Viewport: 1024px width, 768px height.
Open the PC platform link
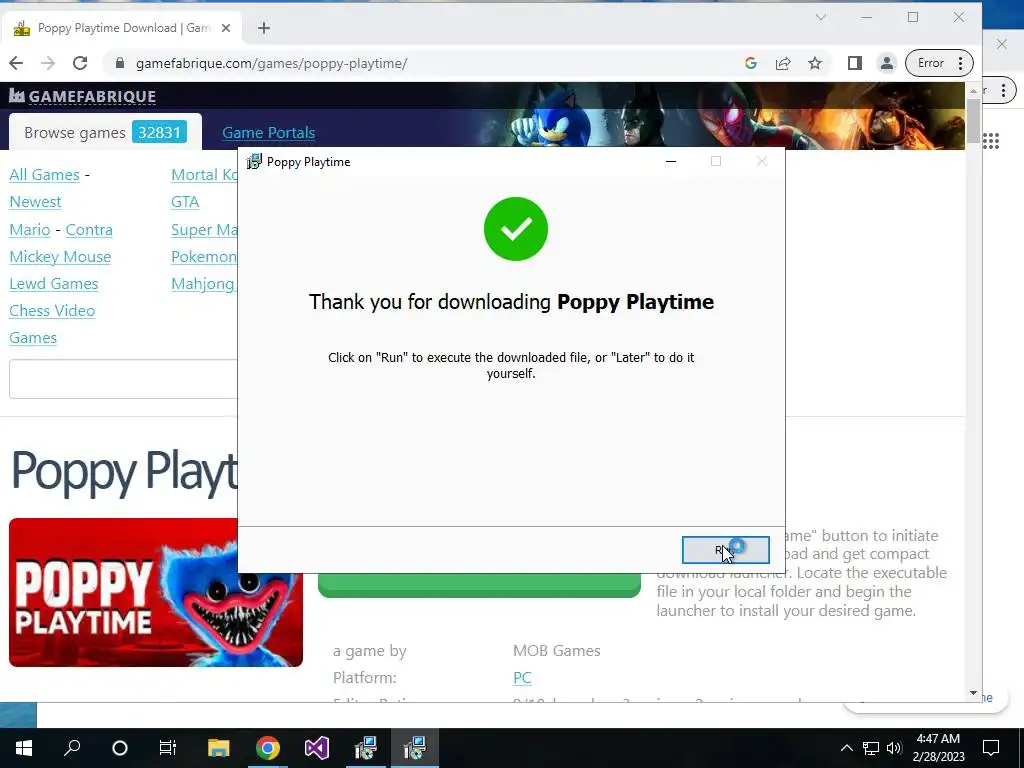[522, 678]
